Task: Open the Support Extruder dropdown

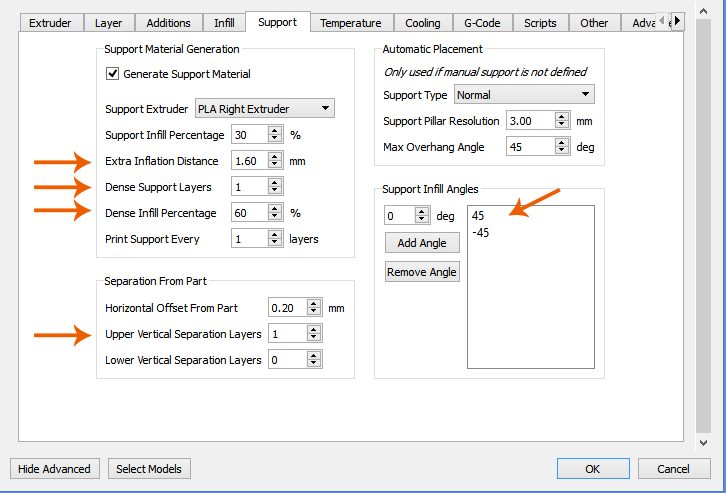Action: pyautogui.click(x=264, y=108)
